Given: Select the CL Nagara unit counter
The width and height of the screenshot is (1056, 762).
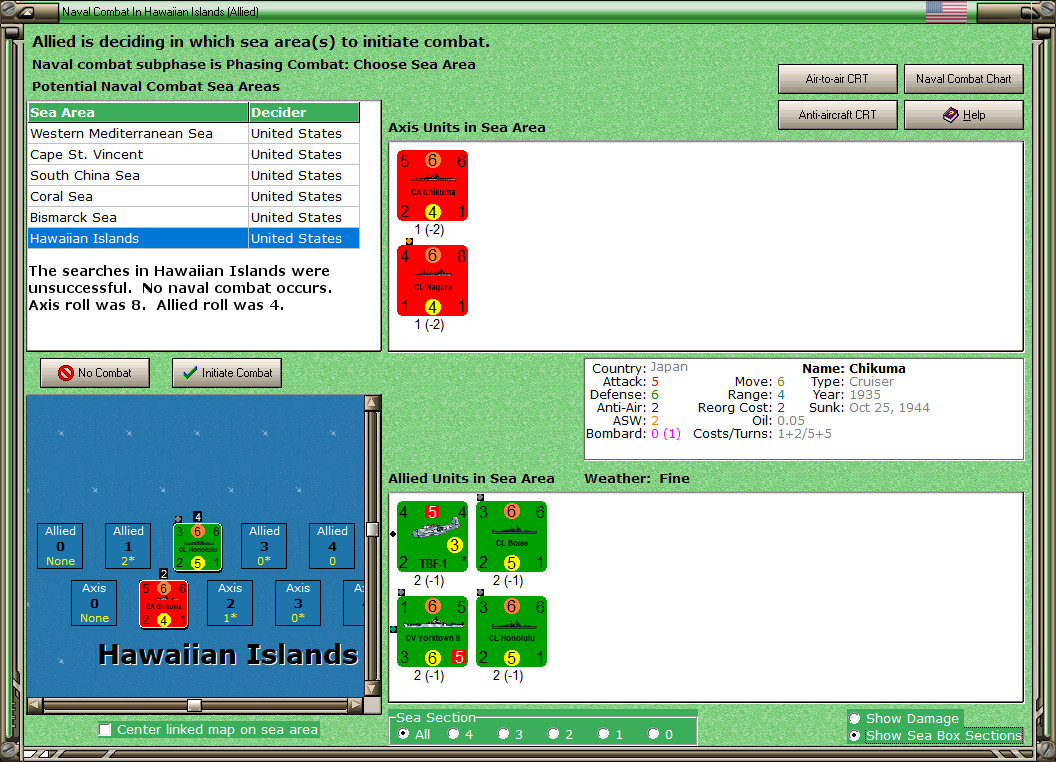Looking at the screenshot, I should 432,280.
